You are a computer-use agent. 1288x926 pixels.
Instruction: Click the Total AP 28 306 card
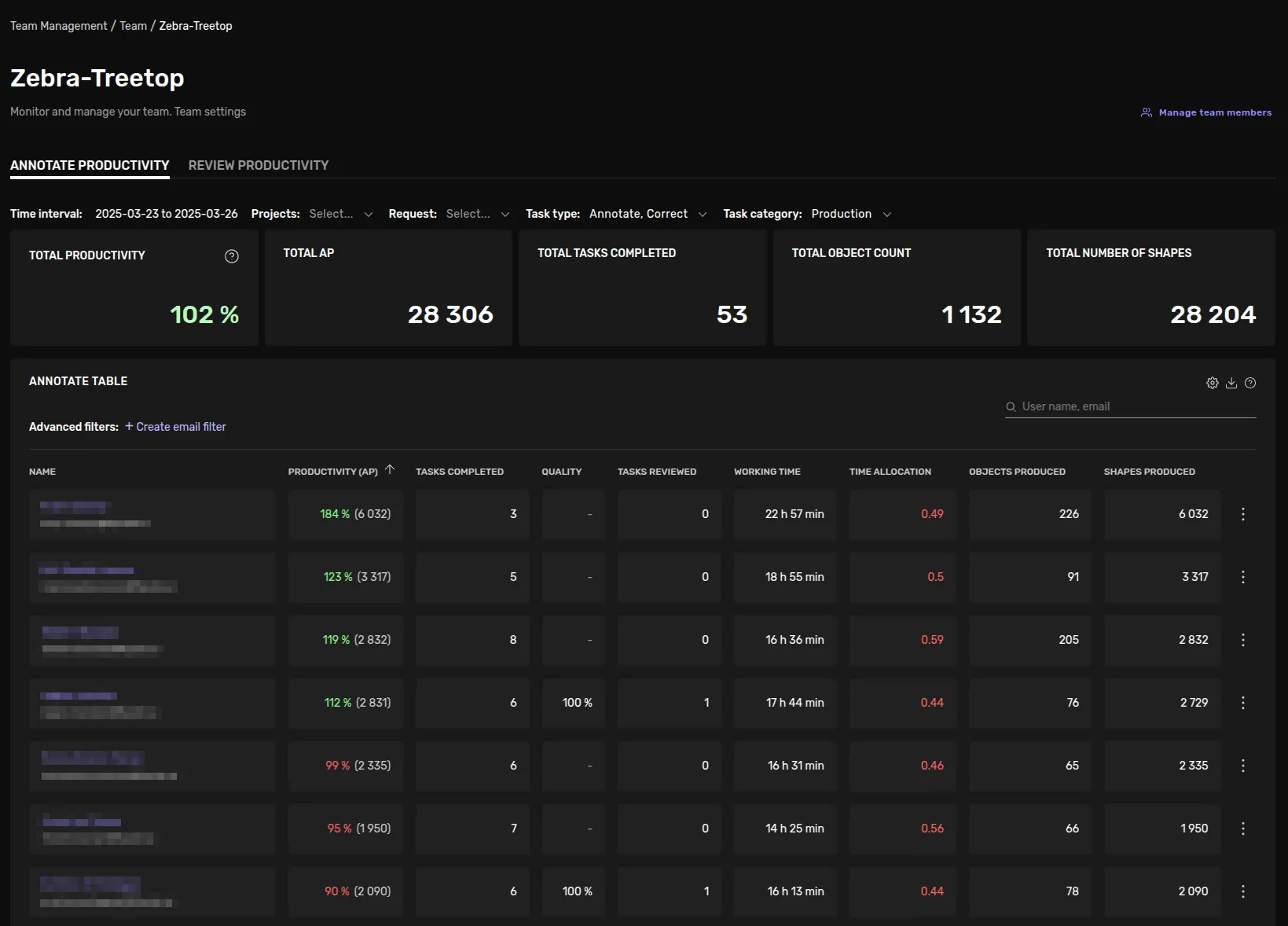click(388, 288)
